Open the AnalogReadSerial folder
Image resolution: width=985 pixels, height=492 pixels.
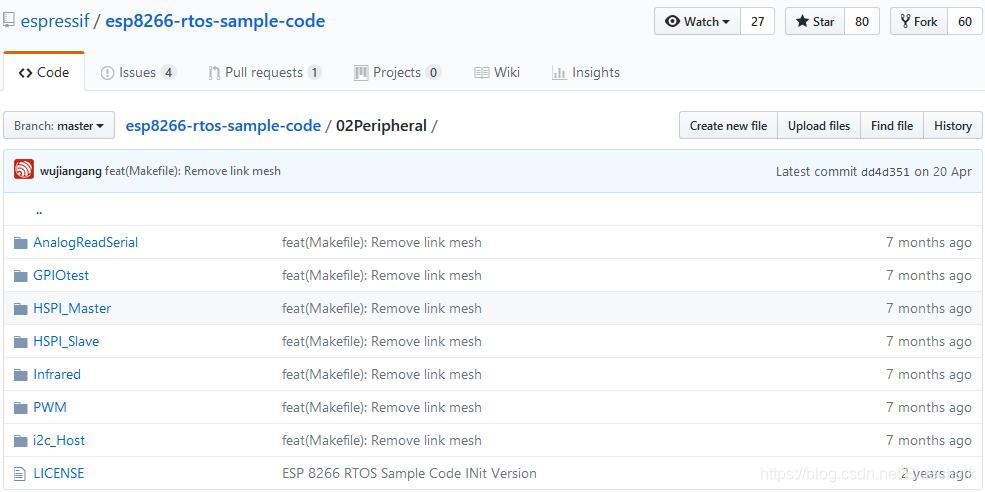[85, 243]
